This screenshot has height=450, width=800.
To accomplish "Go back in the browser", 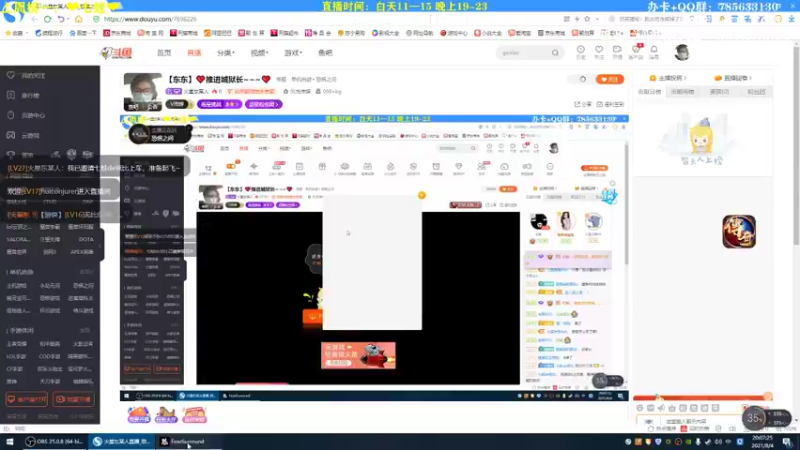I will click(34, 19).
